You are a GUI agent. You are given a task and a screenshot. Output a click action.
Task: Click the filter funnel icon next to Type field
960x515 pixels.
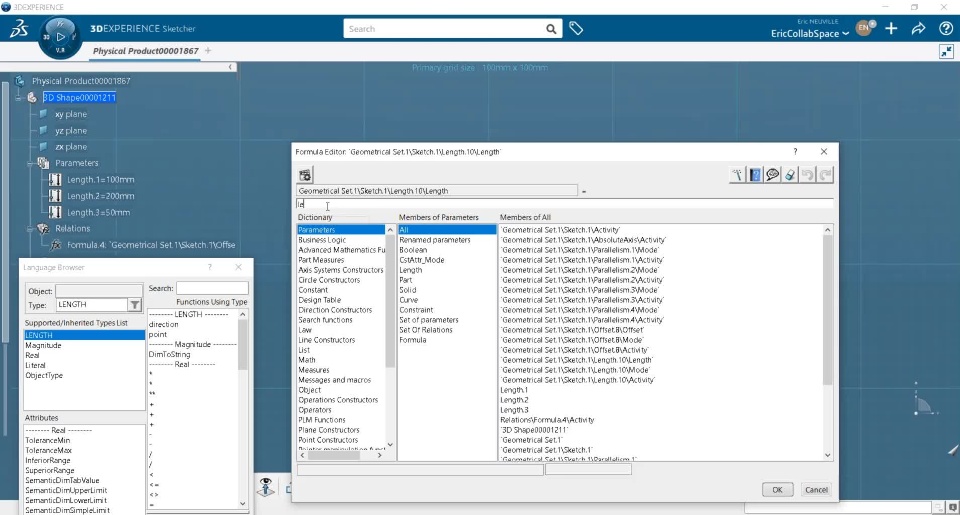[135, 304]
